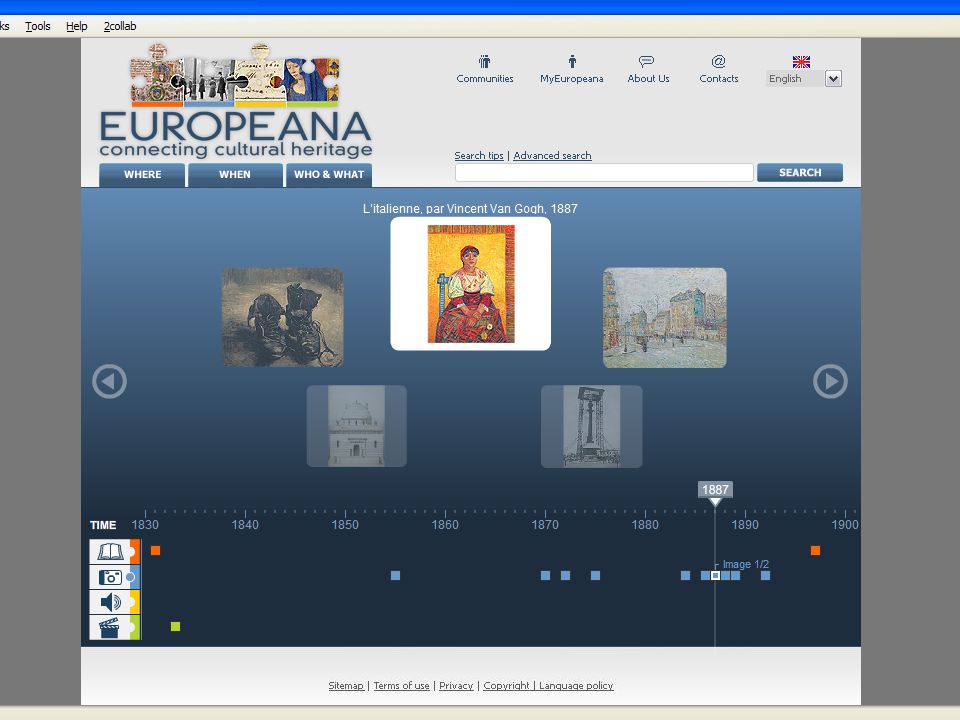Open the English language dropdown arrow
Screen dimensions: 960x720
coord(833,78)
